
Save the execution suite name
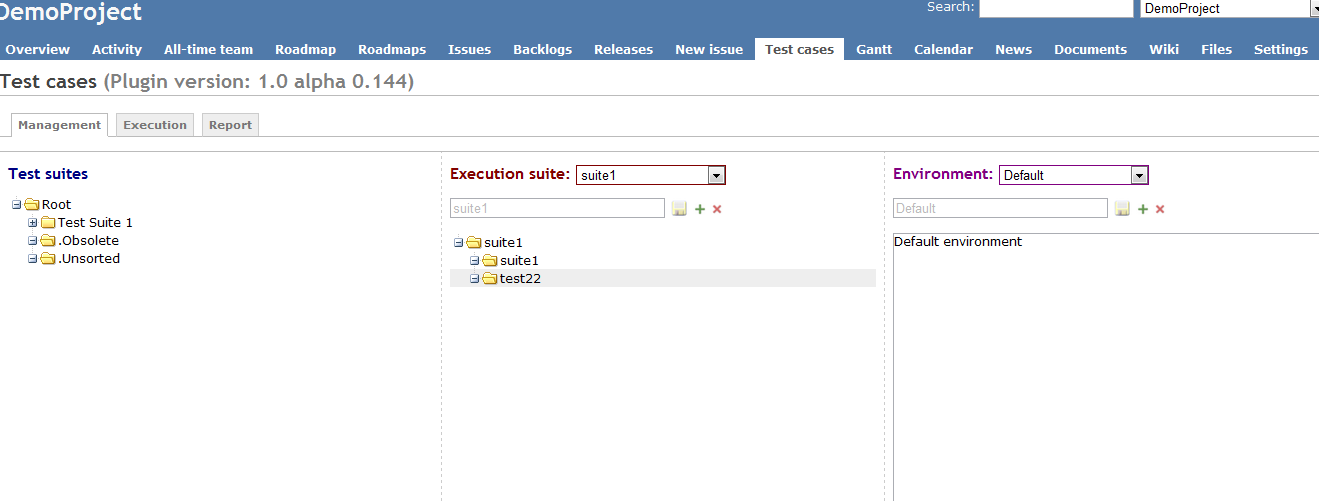tap(679, 208)
